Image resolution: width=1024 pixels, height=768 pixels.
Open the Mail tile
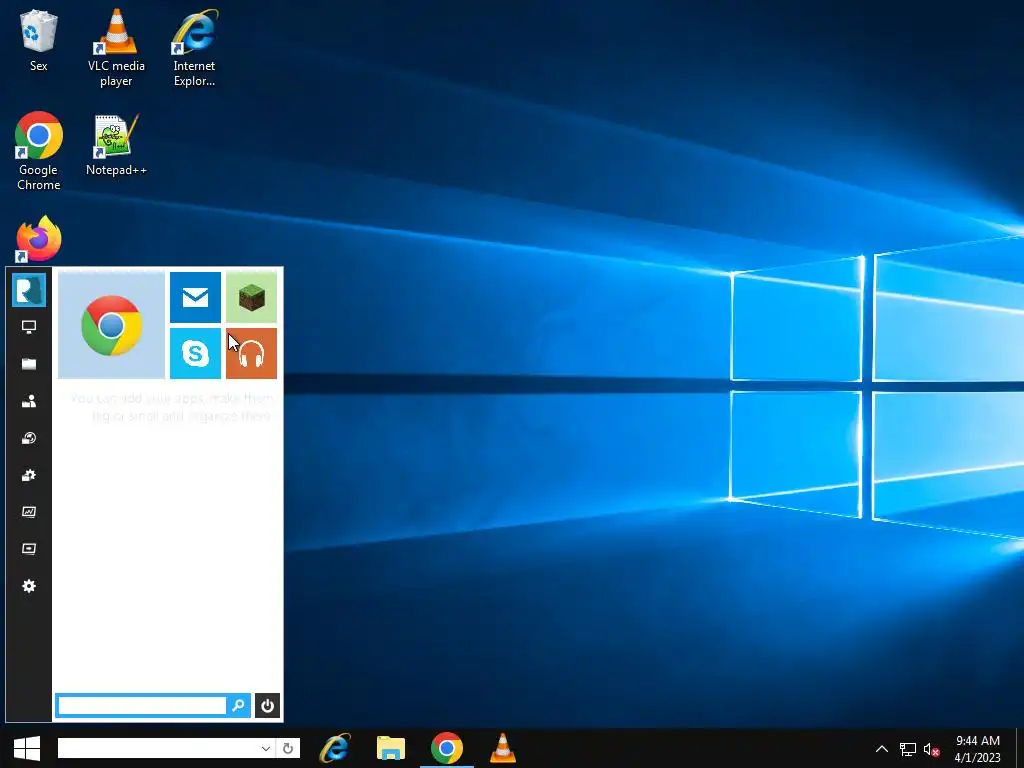[x=195, y=297]
